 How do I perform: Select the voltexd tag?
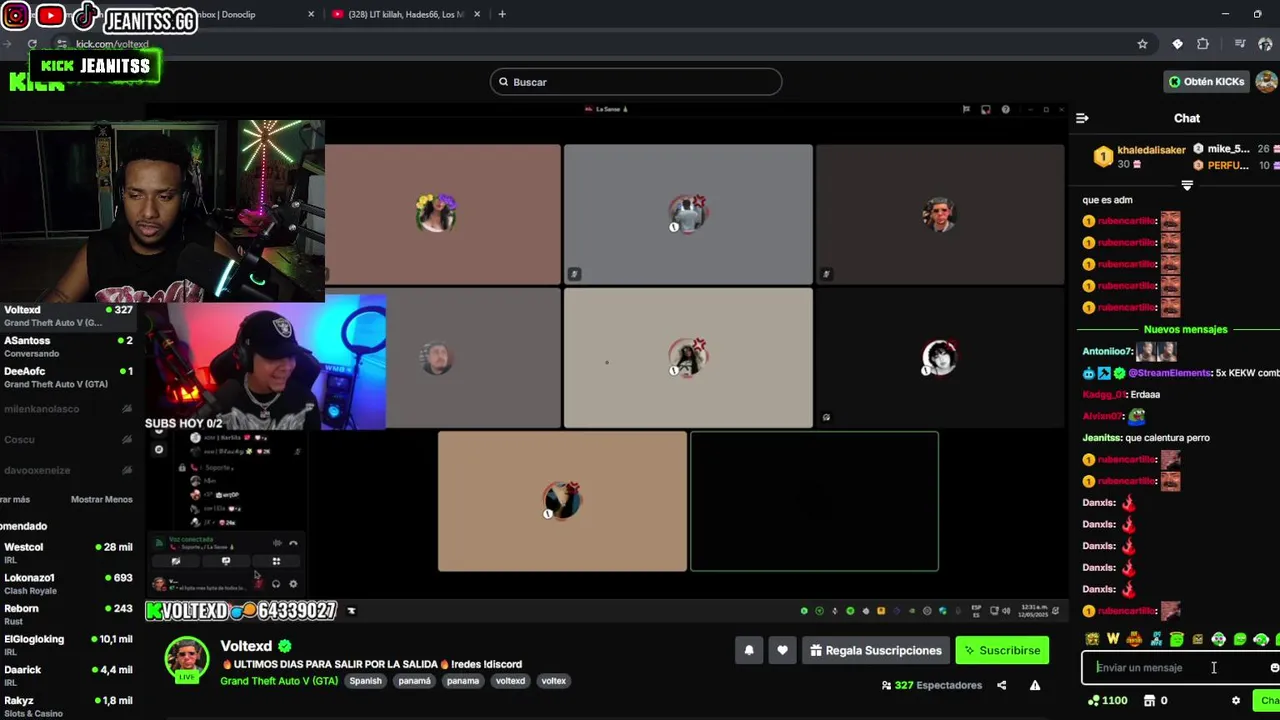510,681
